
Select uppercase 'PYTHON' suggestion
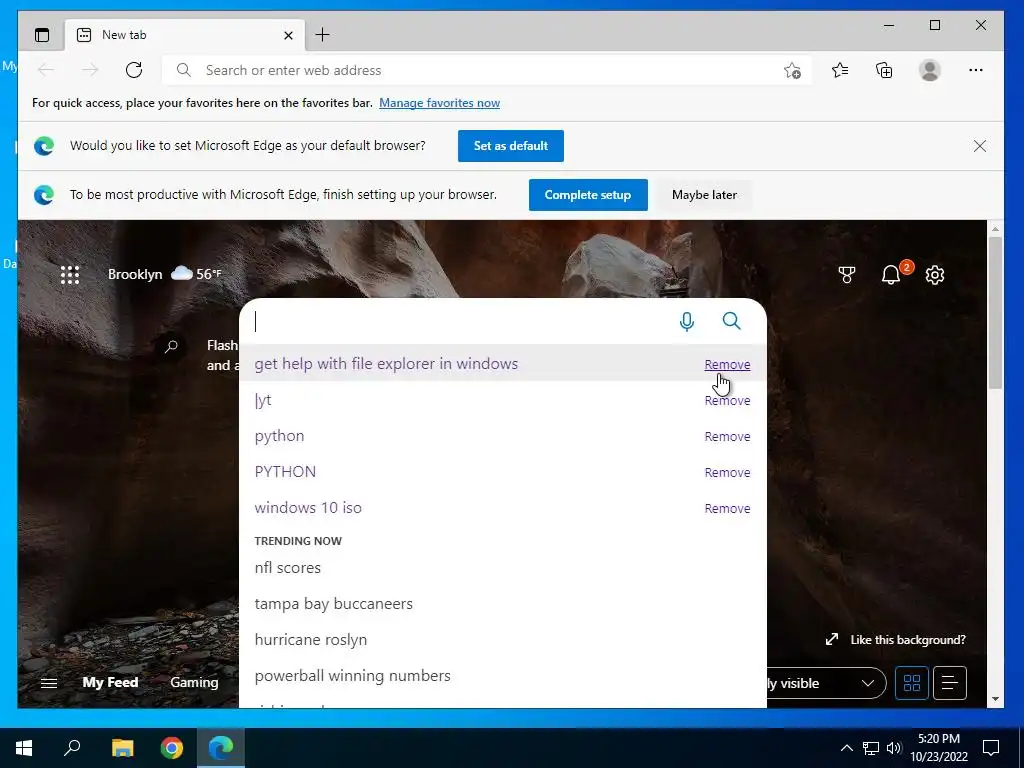(x=285, y=472)
